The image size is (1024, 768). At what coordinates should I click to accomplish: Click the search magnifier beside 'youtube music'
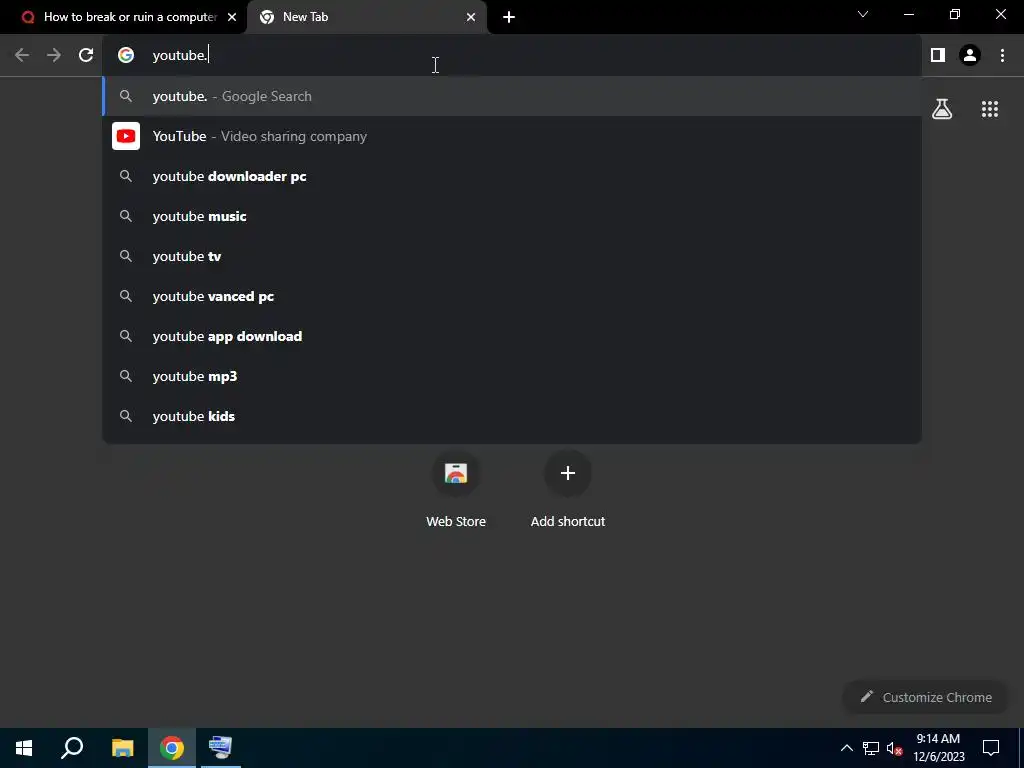click(x=126, y=216)
